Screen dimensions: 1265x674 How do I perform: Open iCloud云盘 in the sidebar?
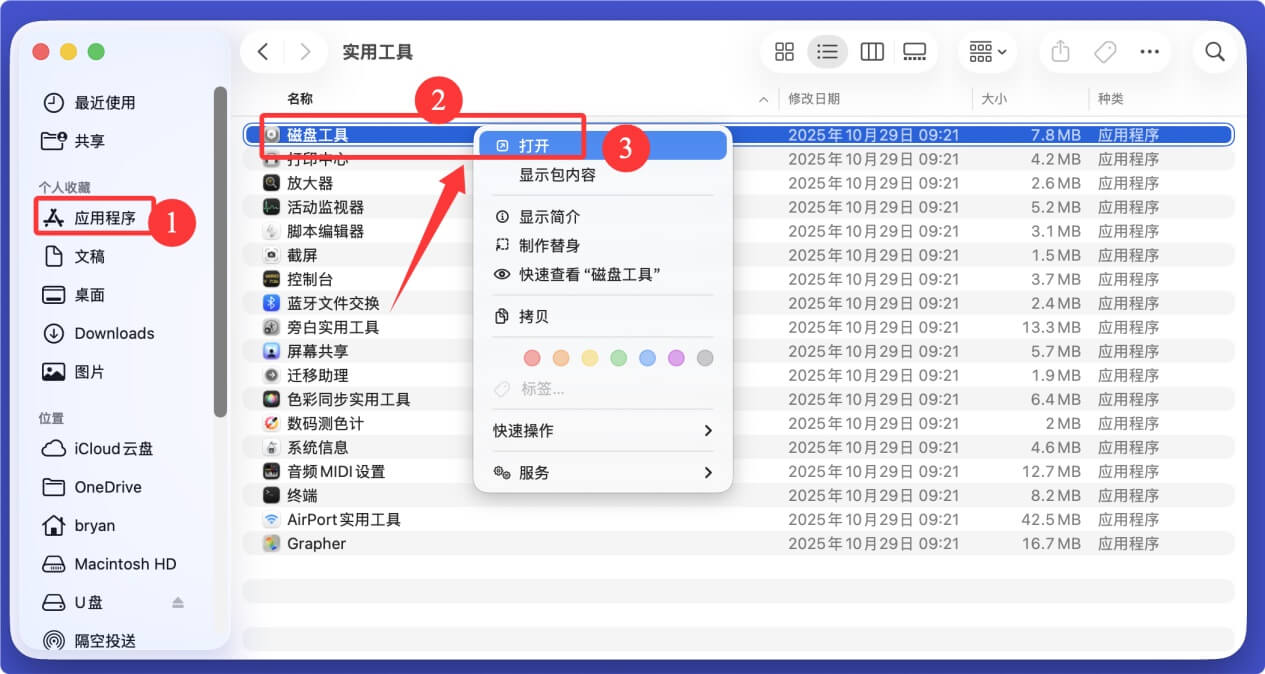click(x=113, y=448)
